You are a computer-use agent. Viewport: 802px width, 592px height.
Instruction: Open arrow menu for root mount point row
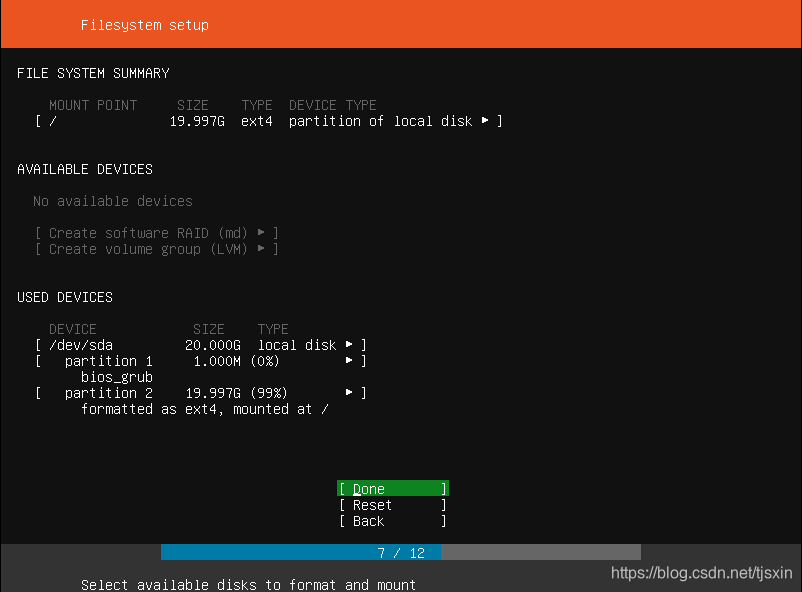[x=485, y=121]
